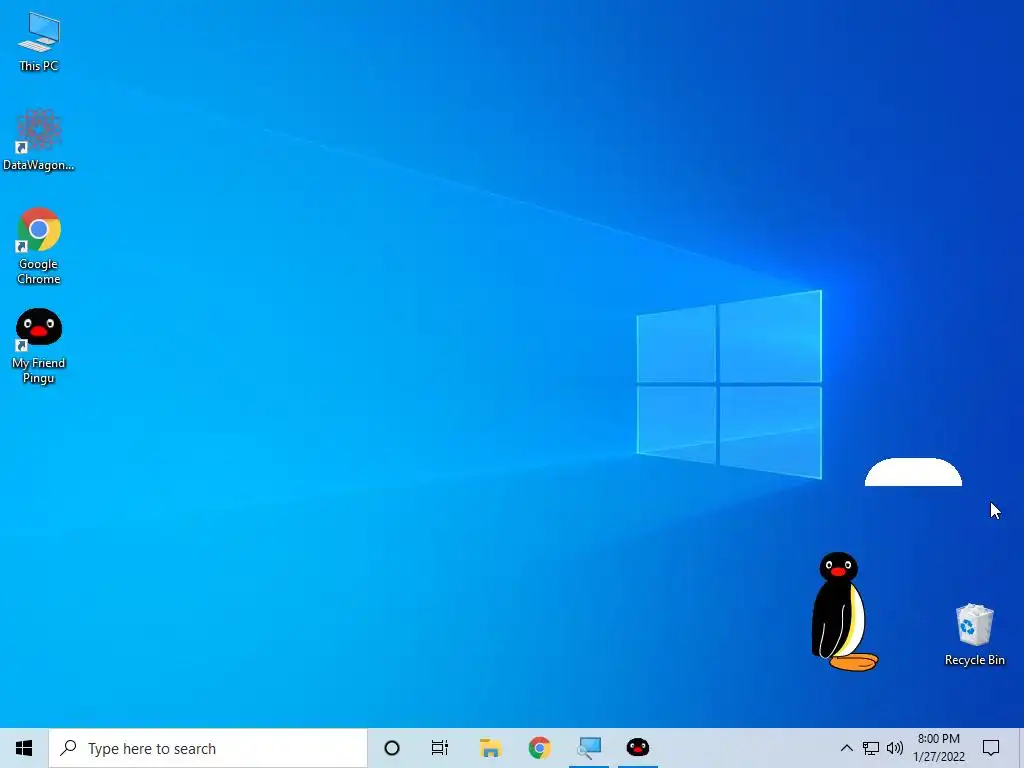1024x768 pixels.
Task: Click the search magnifier icon in the taskbar
Action: pos(68,748)
